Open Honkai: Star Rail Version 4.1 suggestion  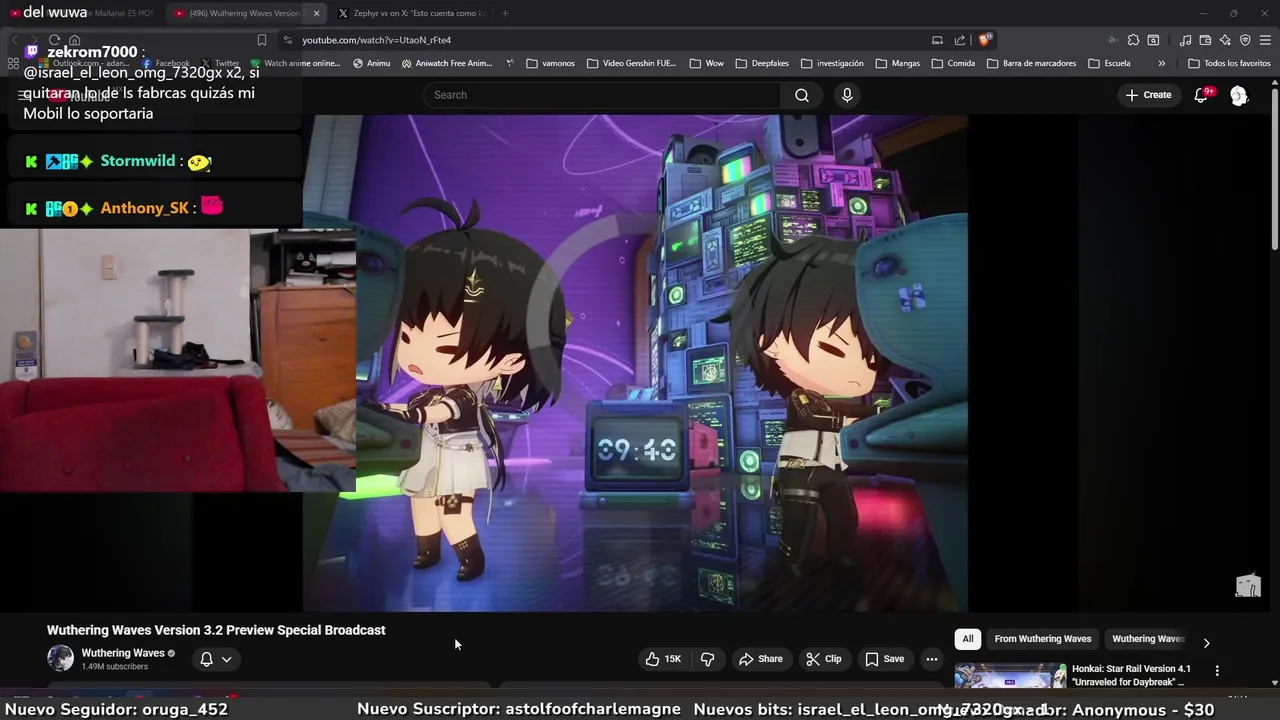(1131, 675)
